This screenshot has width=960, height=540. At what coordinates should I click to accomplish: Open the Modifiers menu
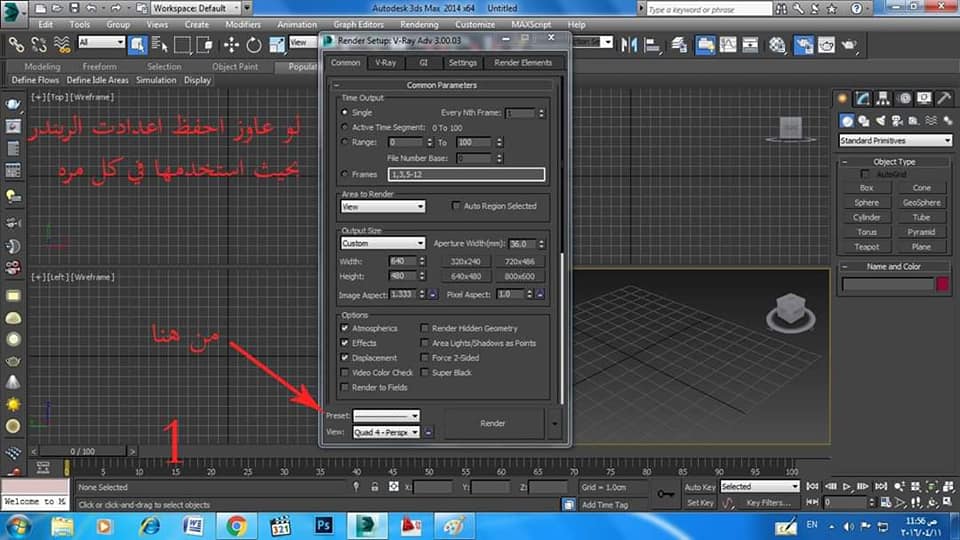(x=242, y=24)
